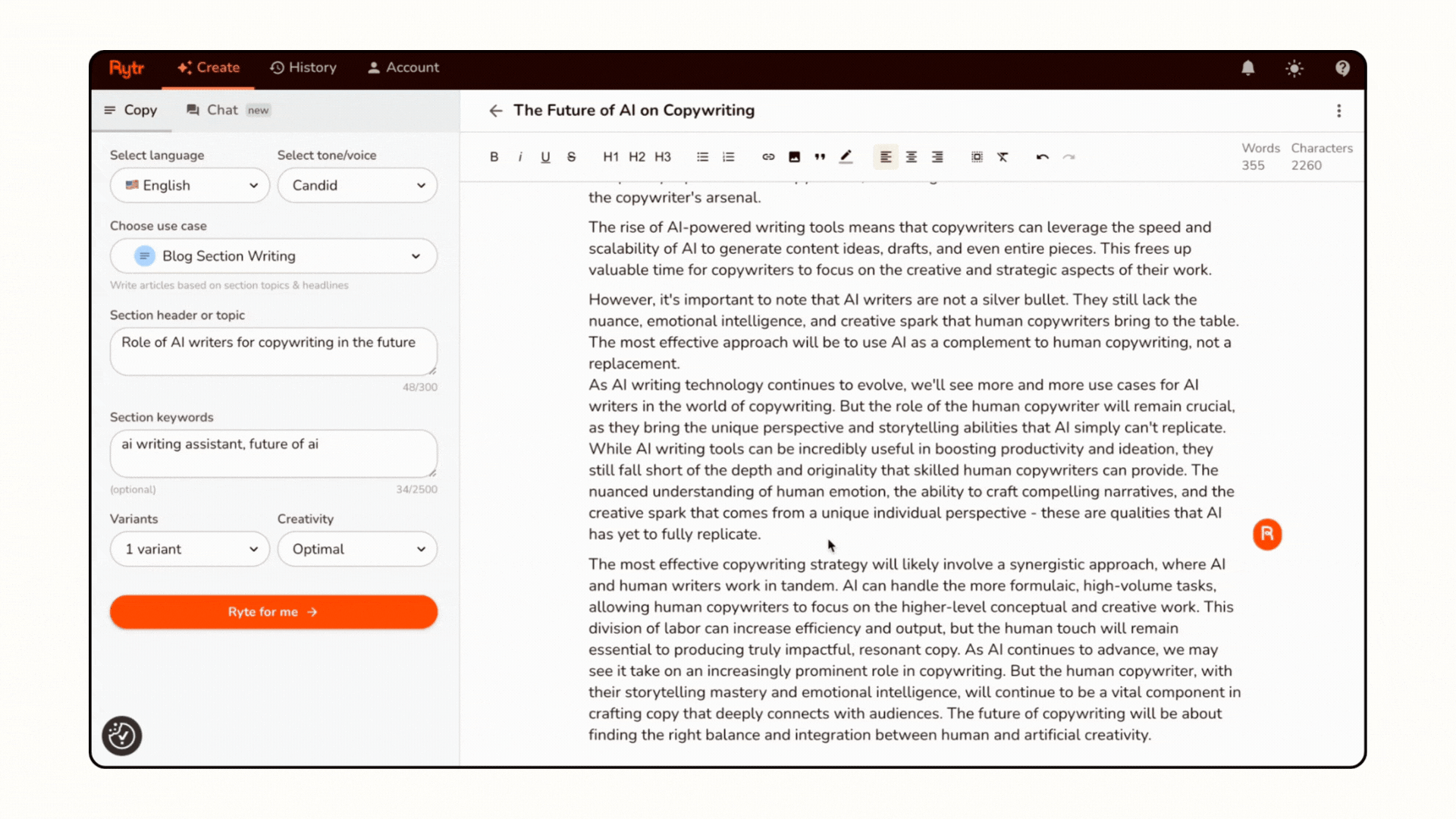Undo the last edit
1456x819 pixels.
(x=1043, y=157)
